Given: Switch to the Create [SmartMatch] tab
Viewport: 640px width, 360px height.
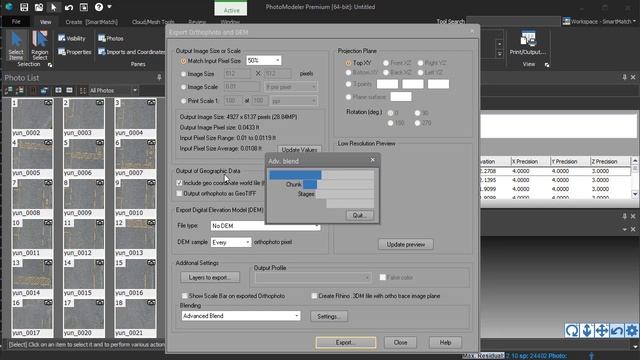Looking at the screenshot, I should click(91, 22).
